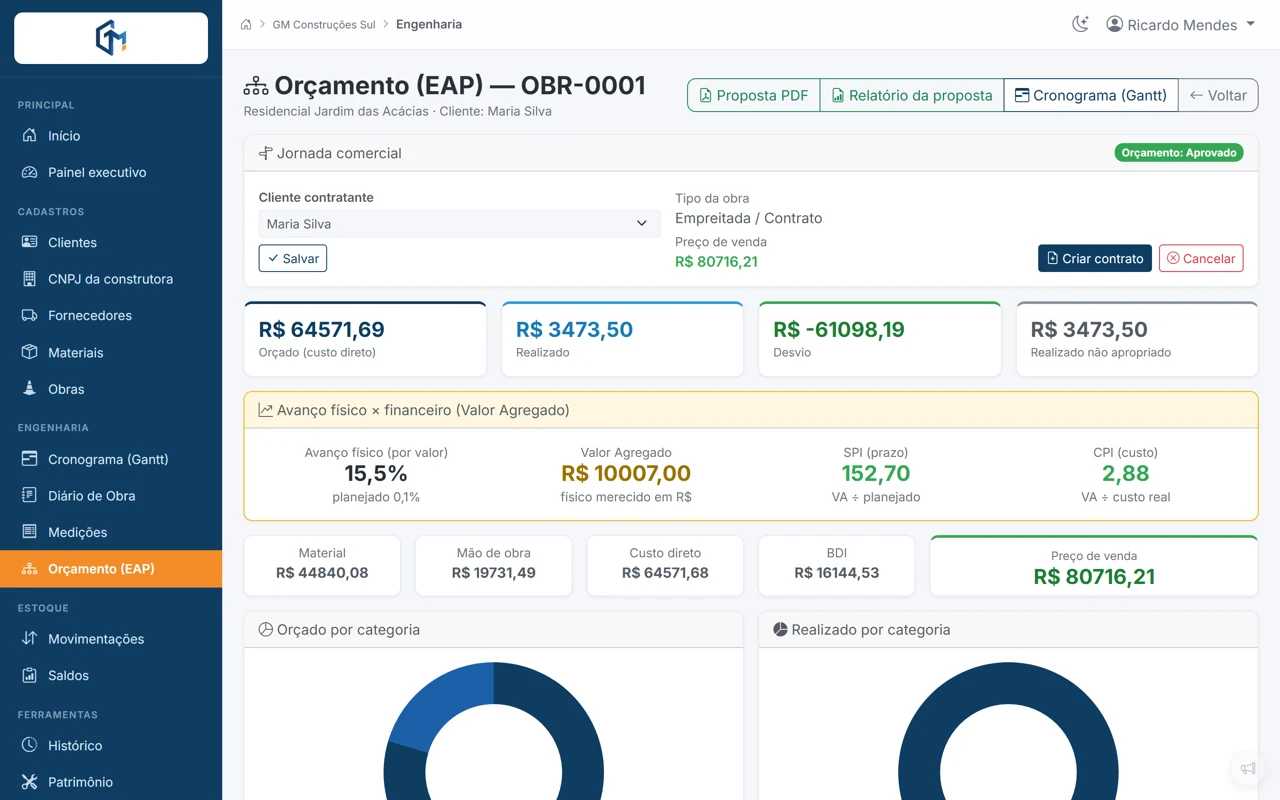This screenshot has height=800, width=1280.
Task: Click the R$ 64571,69 Orçado card
Action: coord(365,339)
